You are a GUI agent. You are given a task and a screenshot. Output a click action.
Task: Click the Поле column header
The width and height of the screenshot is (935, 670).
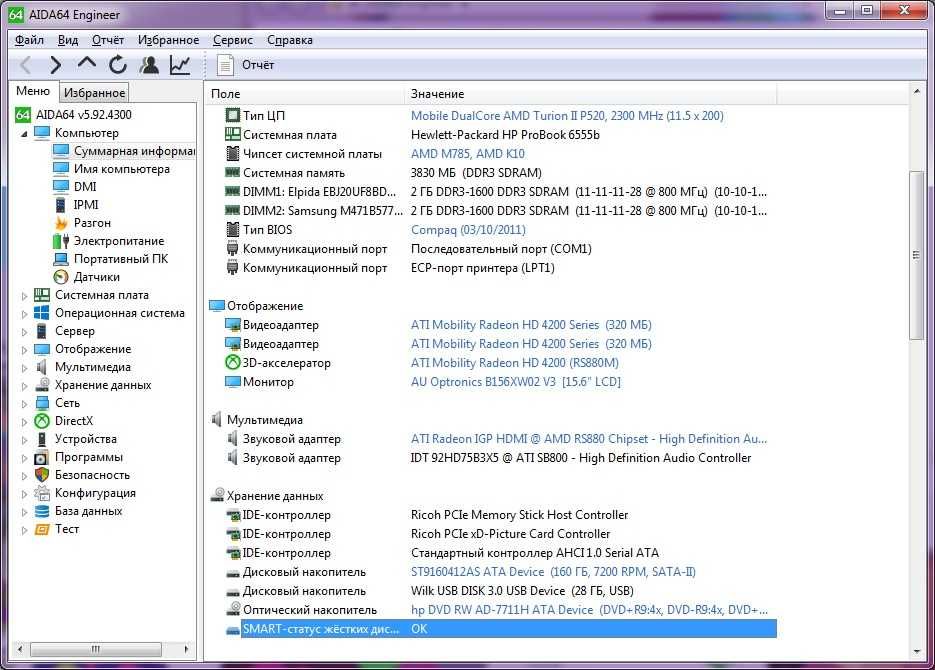305,94
